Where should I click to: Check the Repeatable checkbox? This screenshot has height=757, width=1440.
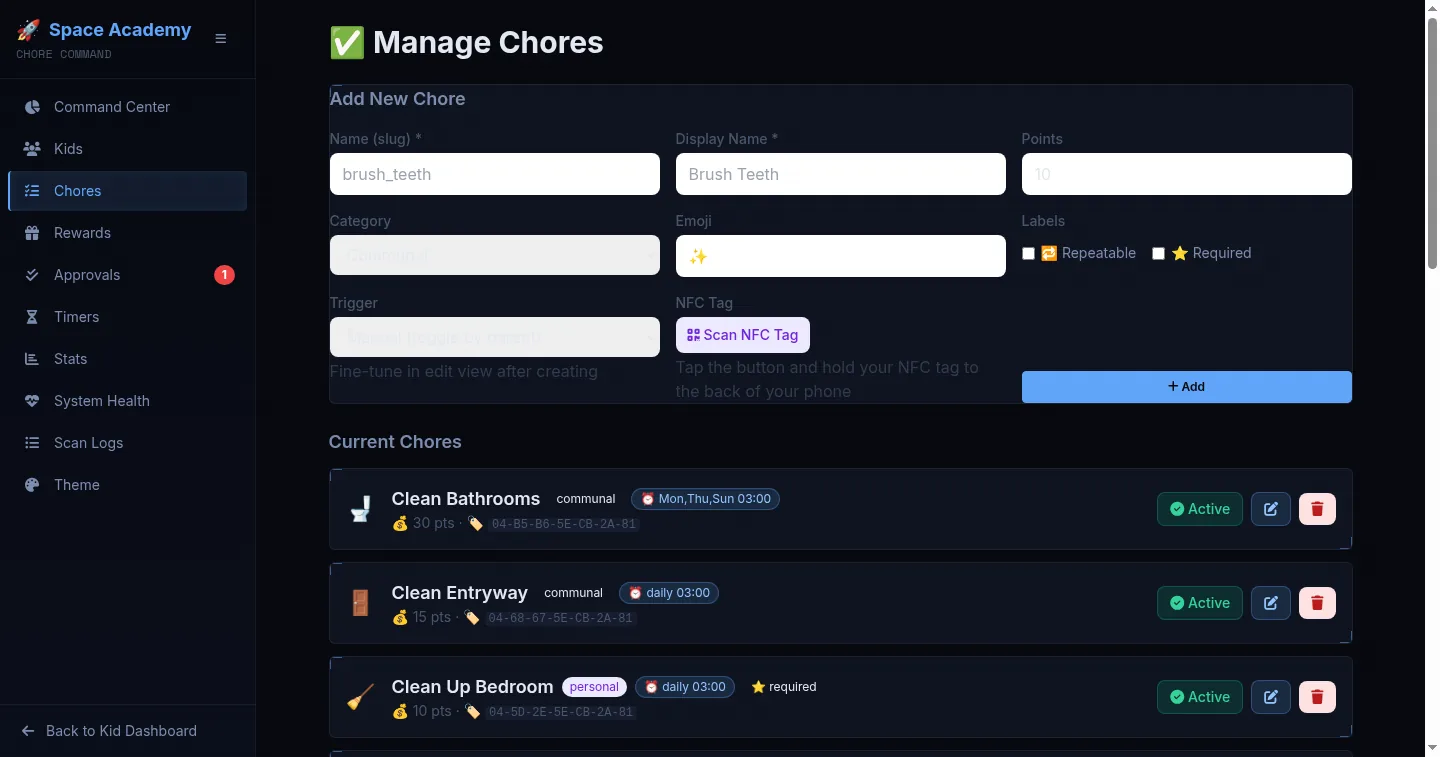1028,254
